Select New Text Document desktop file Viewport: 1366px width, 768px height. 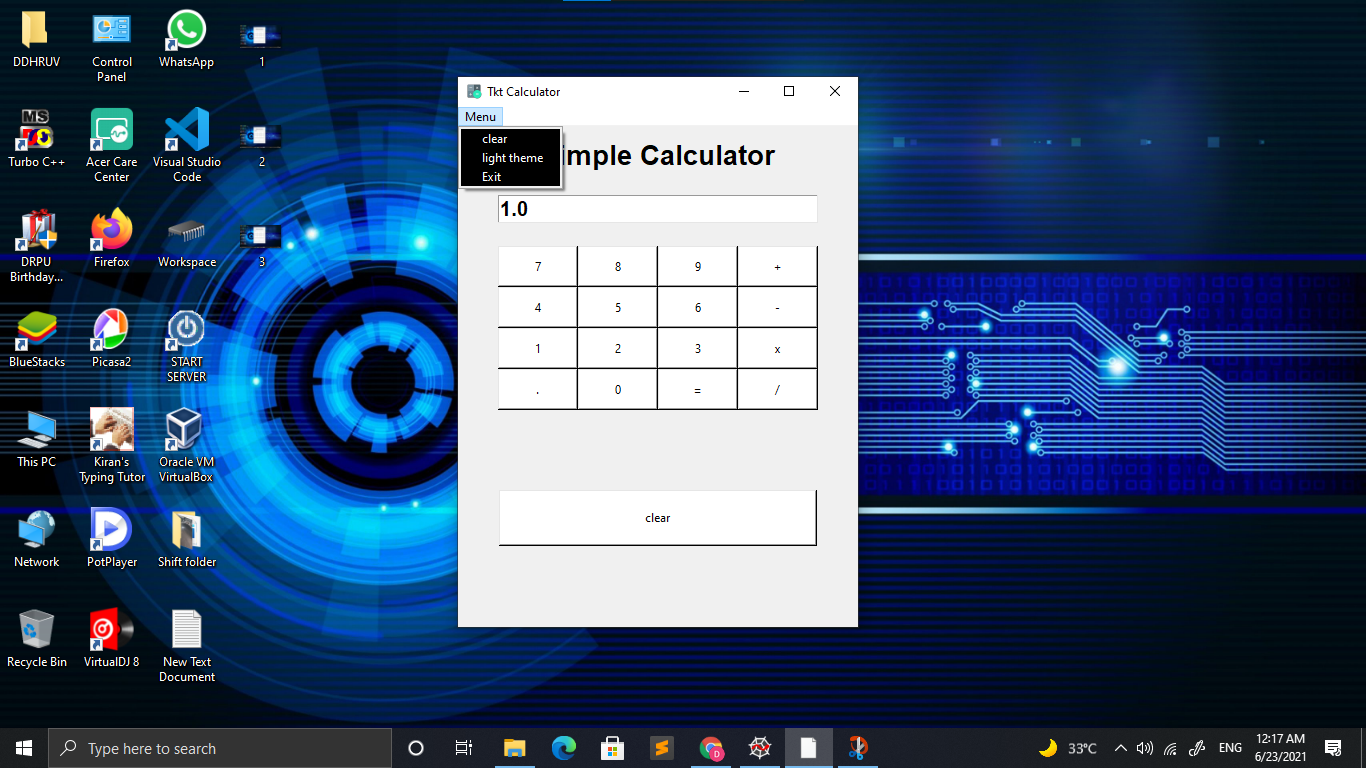[x=186, y=647]
